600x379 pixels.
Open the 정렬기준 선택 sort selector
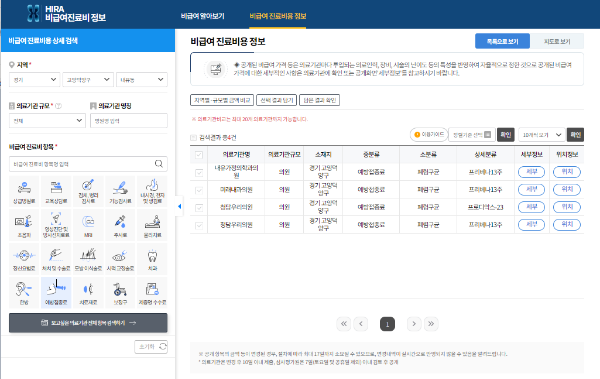[x=472, y=135]
